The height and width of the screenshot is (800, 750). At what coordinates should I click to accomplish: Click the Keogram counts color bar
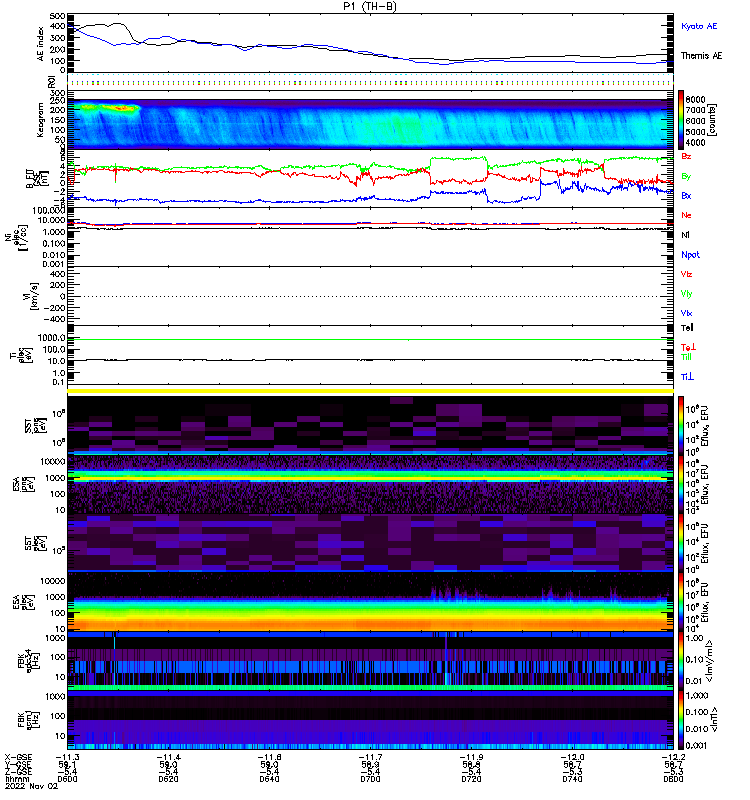click(x=681, y=119)
